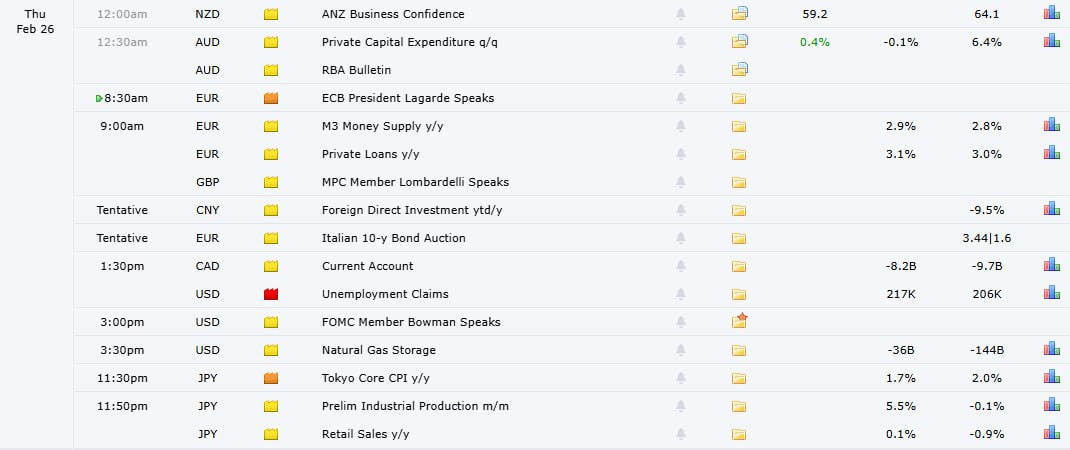
Task: Click the orange impact swatch for Tokyo Core CPI
Action: (271, 378)
